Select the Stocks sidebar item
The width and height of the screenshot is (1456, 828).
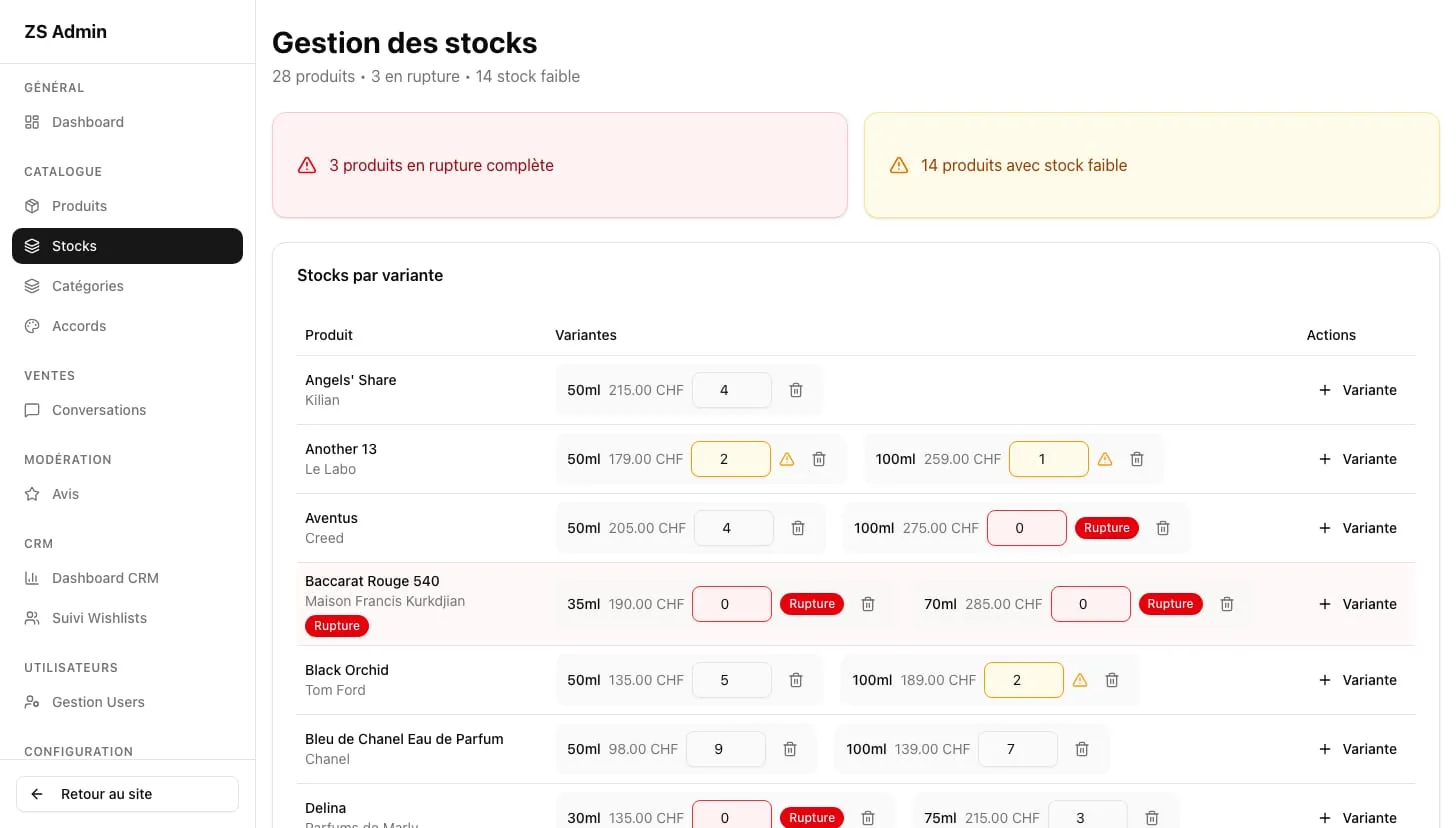pos(127,246)
